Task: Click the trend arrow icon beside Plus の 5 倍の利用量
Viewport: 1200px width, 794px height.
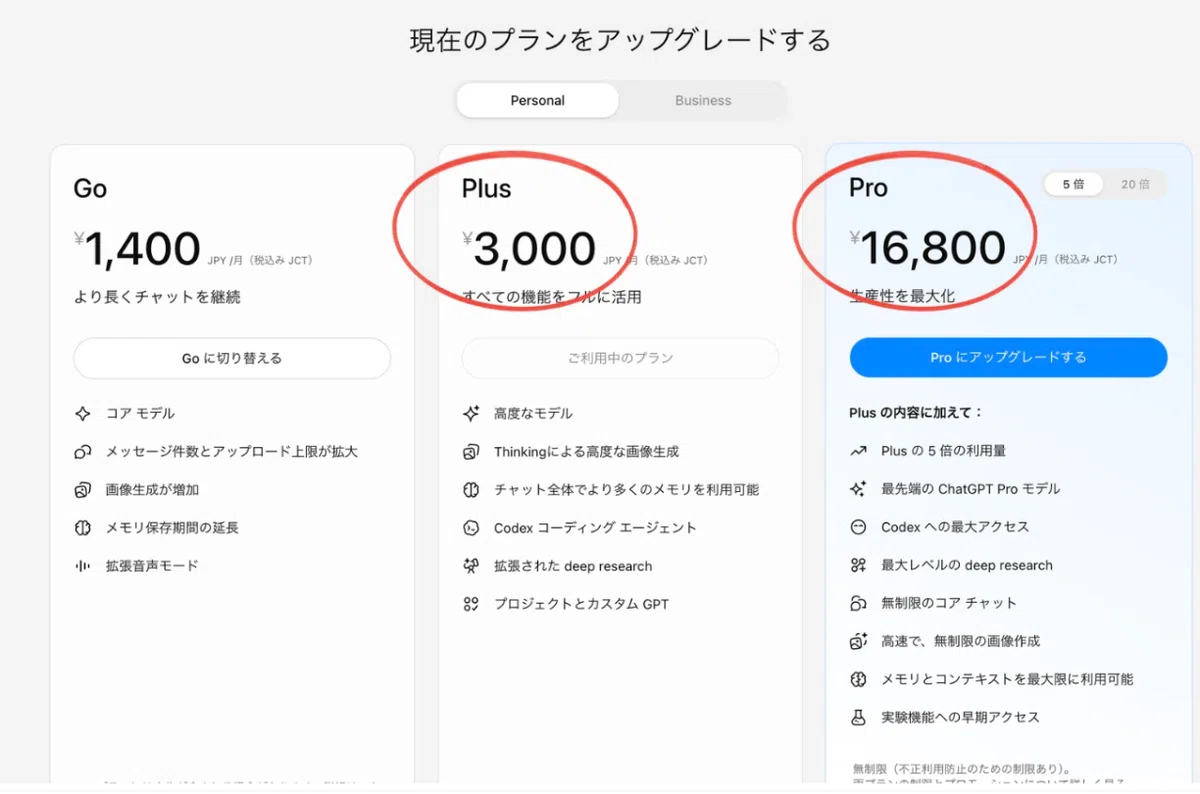Action: coord(858,451)
